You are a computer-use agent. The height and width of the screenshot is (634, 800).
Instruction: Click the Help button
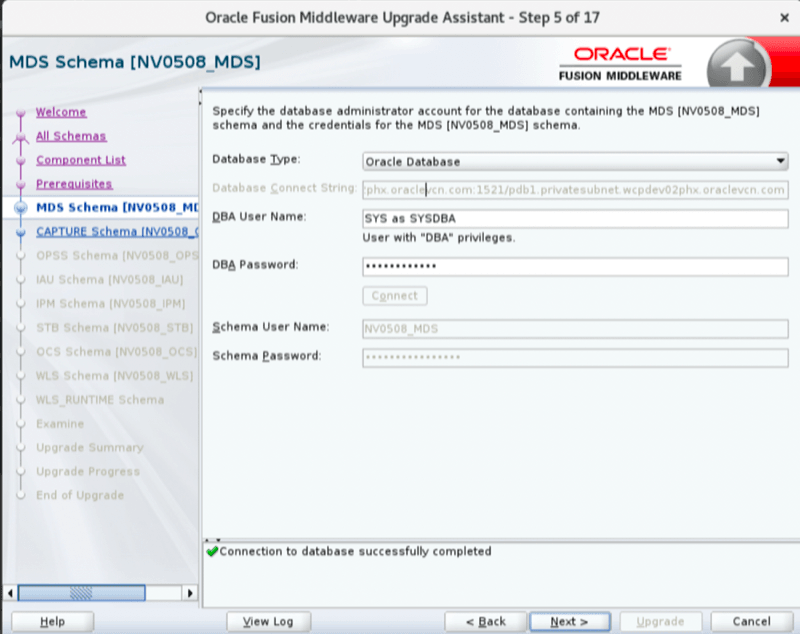pyautogui.click(x=53, y=621)
